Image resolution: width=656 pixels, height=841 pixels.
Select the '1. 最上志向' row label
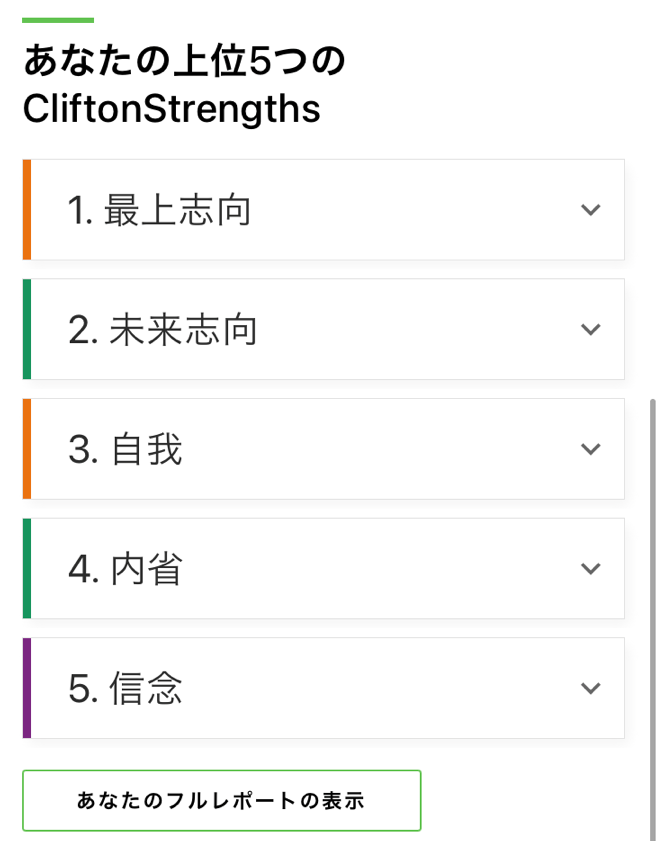[159, 210]
